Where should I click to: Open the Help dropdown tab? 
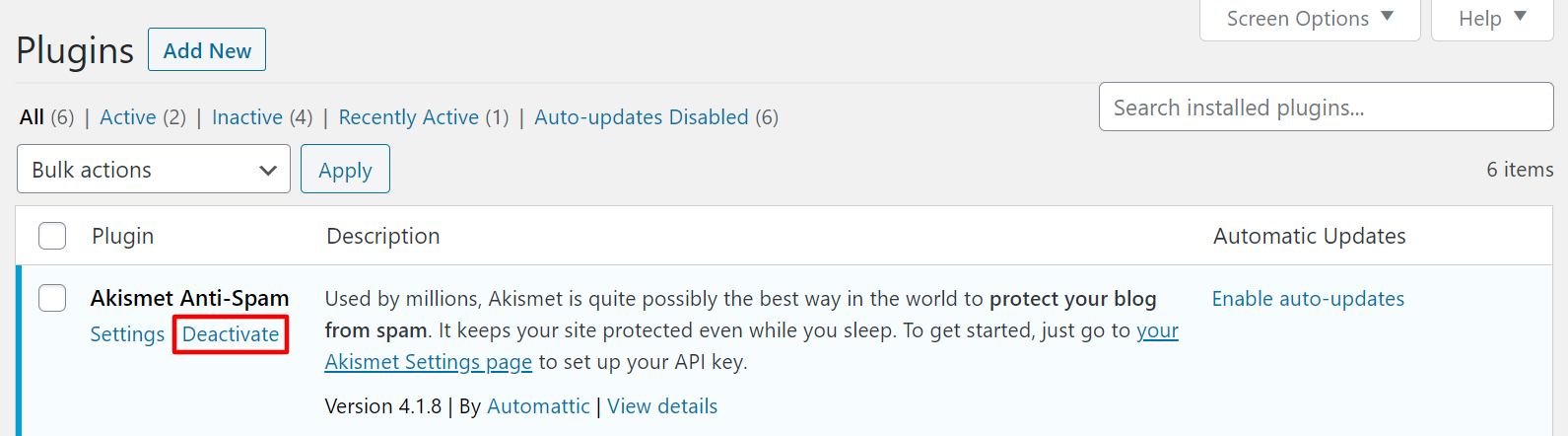1491,19
